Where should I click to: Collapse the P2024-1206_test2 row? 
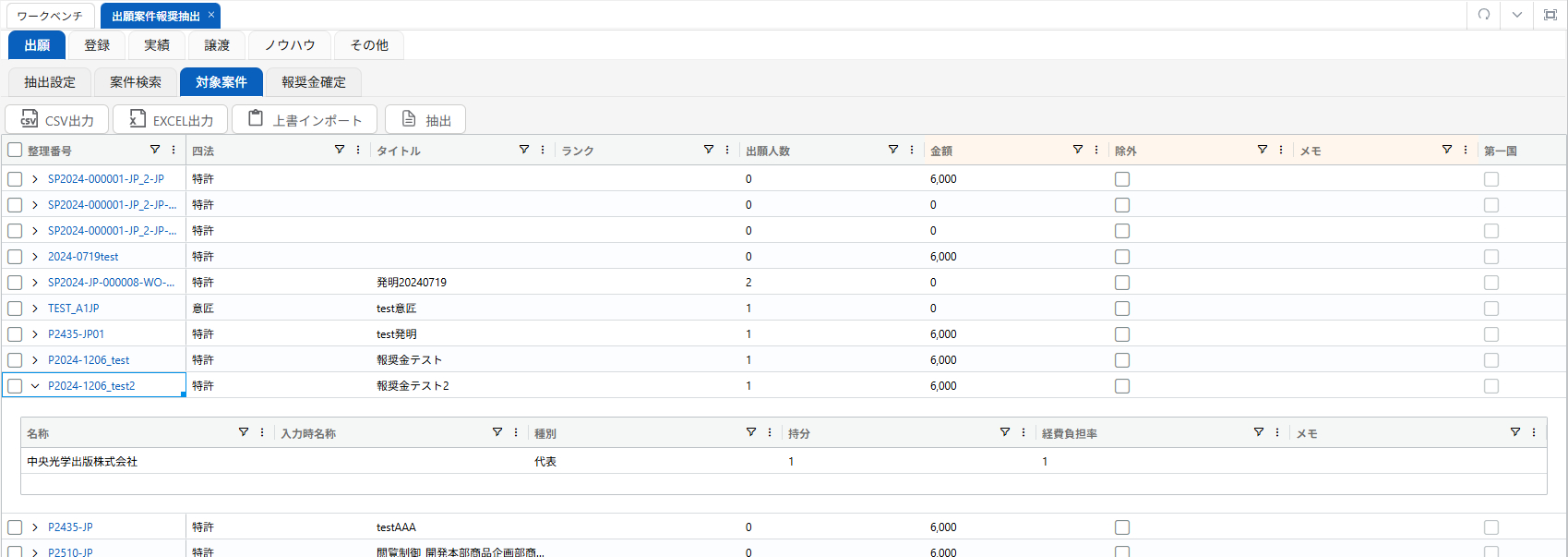pos(35,386)
